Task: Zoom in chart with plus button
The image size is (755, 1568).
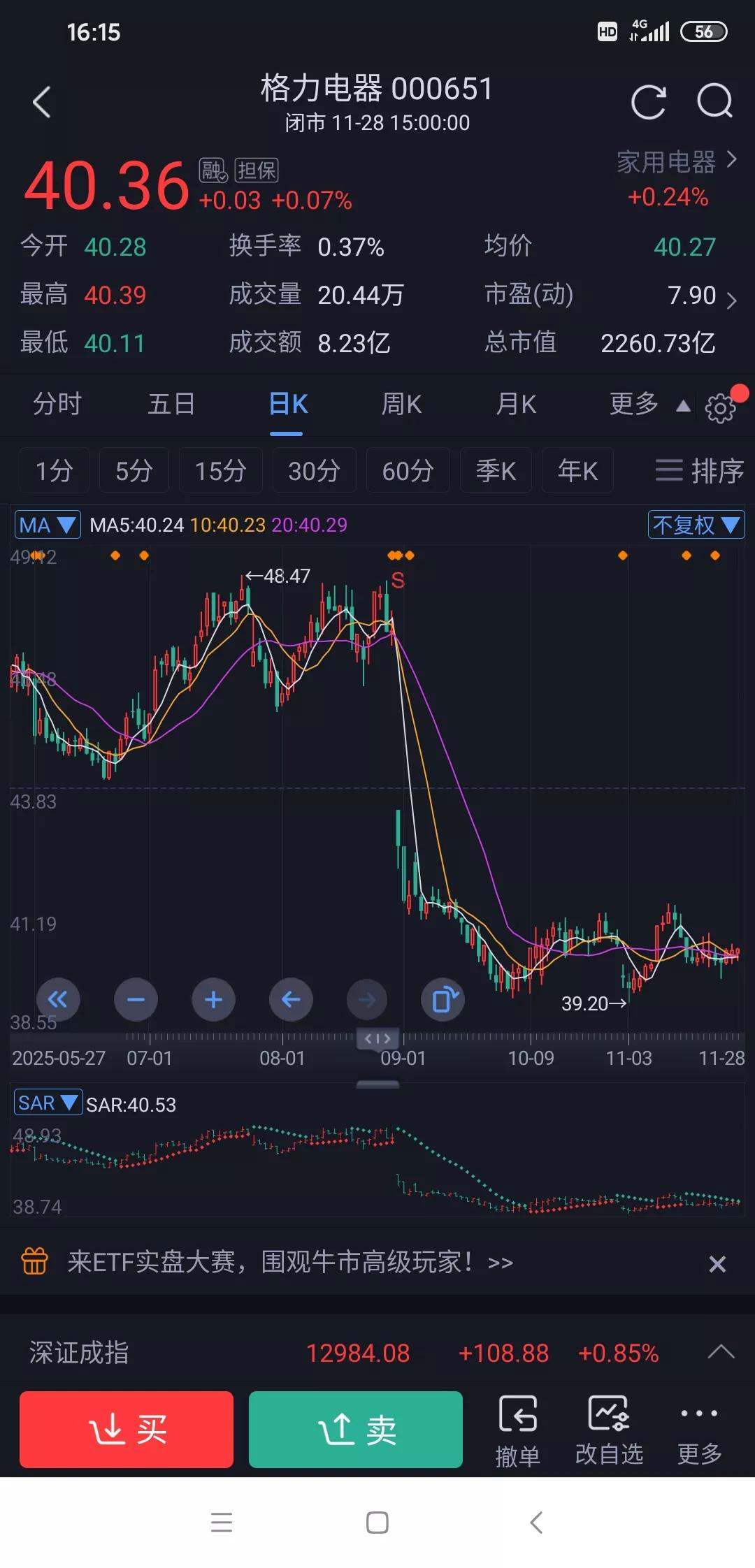Action: click(x=213, y=1000)
